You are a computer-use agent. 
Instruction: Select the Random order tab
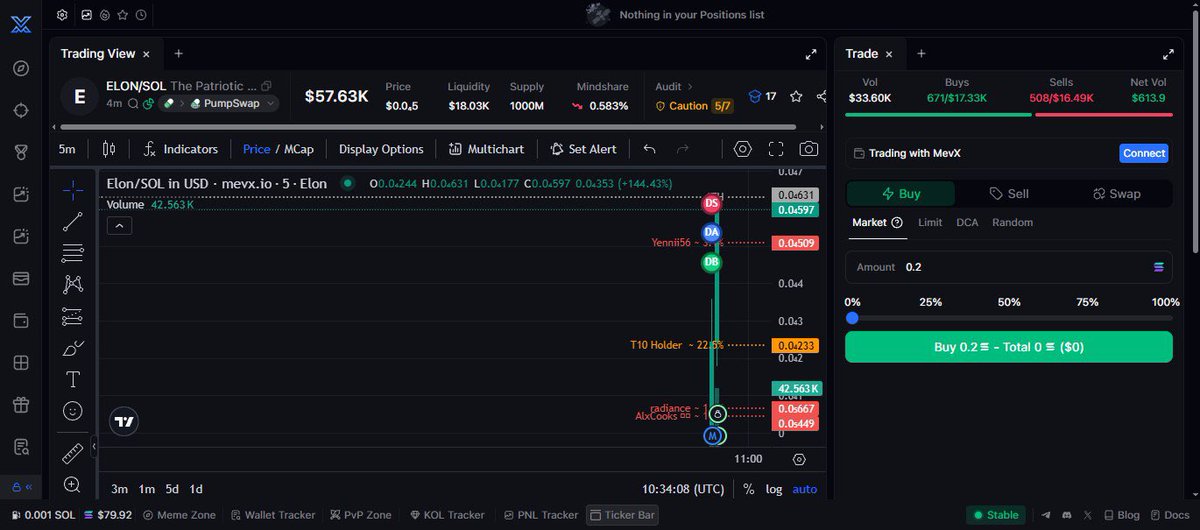pyautogui.click(x=1012, y=222)
